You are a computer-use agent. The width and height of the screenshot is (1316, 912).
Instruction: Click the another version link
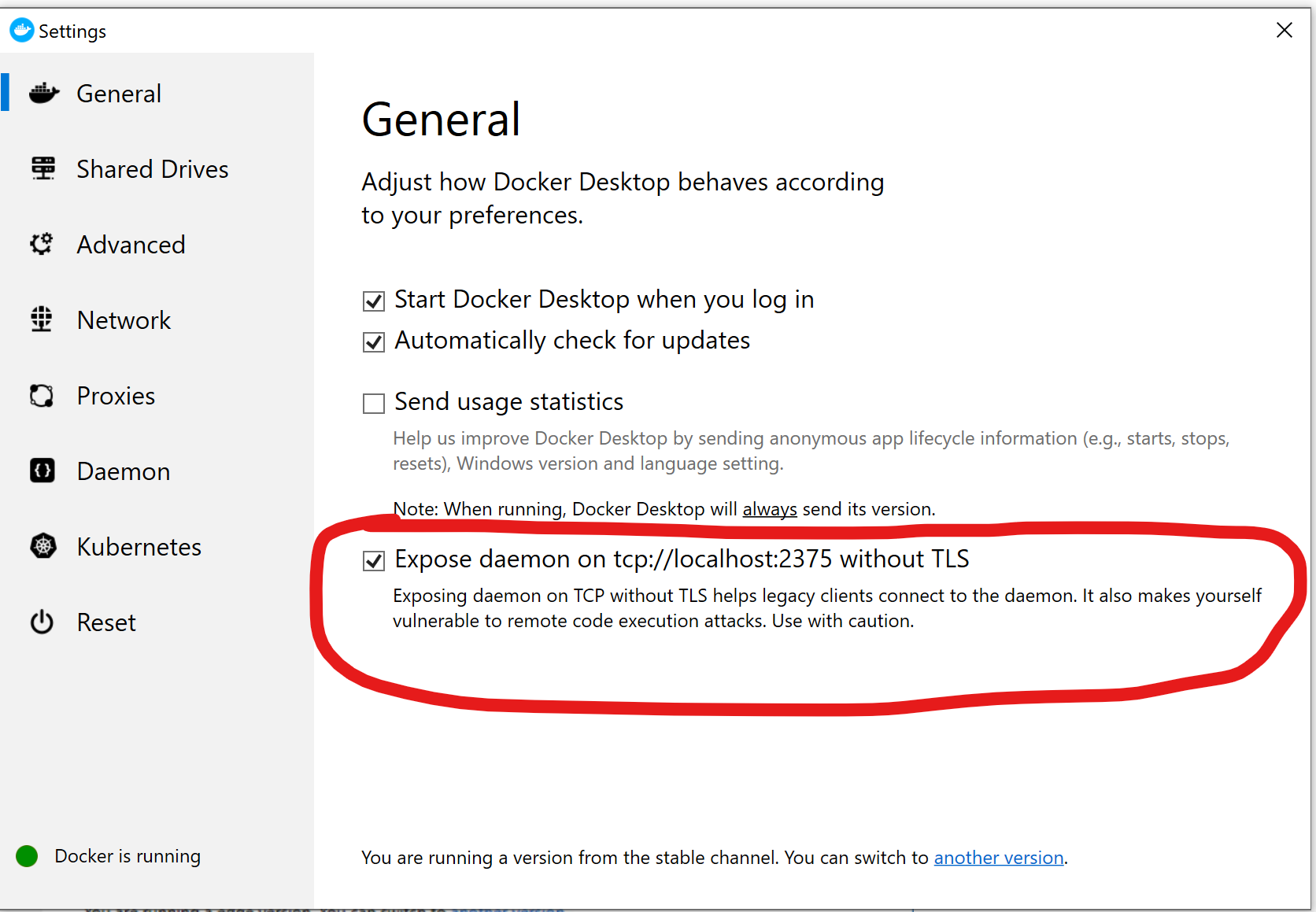click(x=999, y=858)
